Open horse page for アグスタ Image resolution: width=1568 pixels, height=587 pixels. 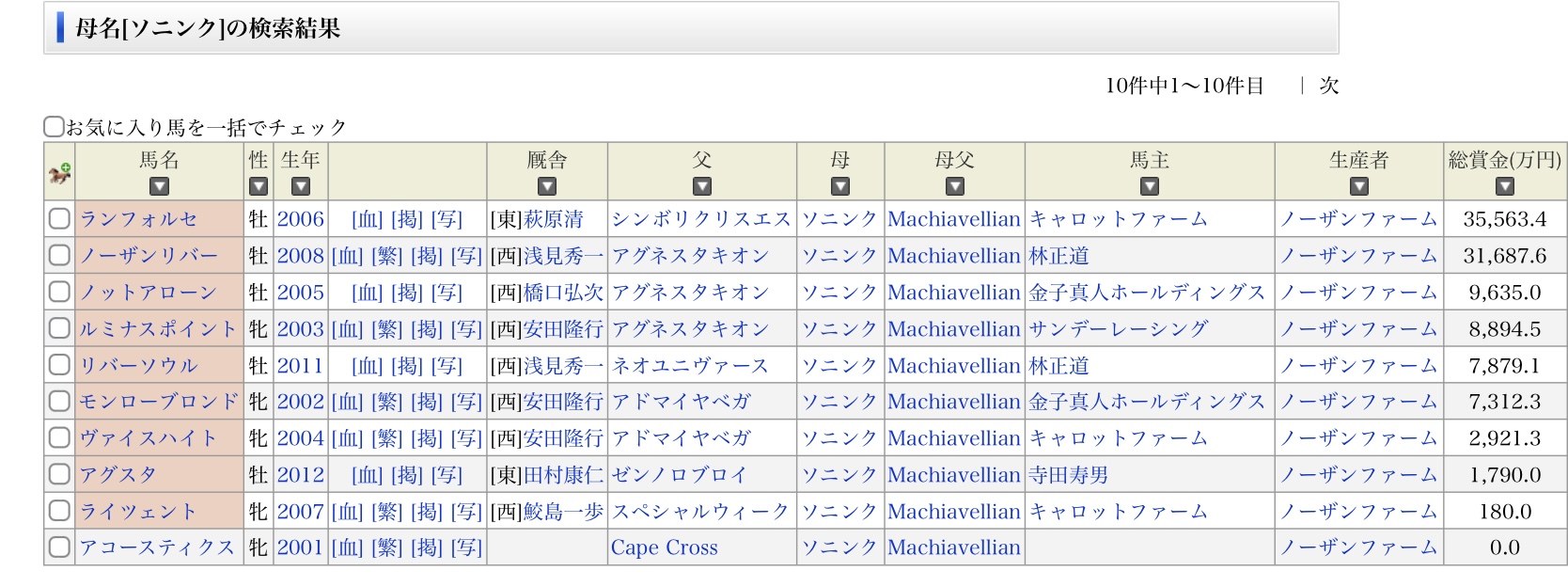[118, 475]
